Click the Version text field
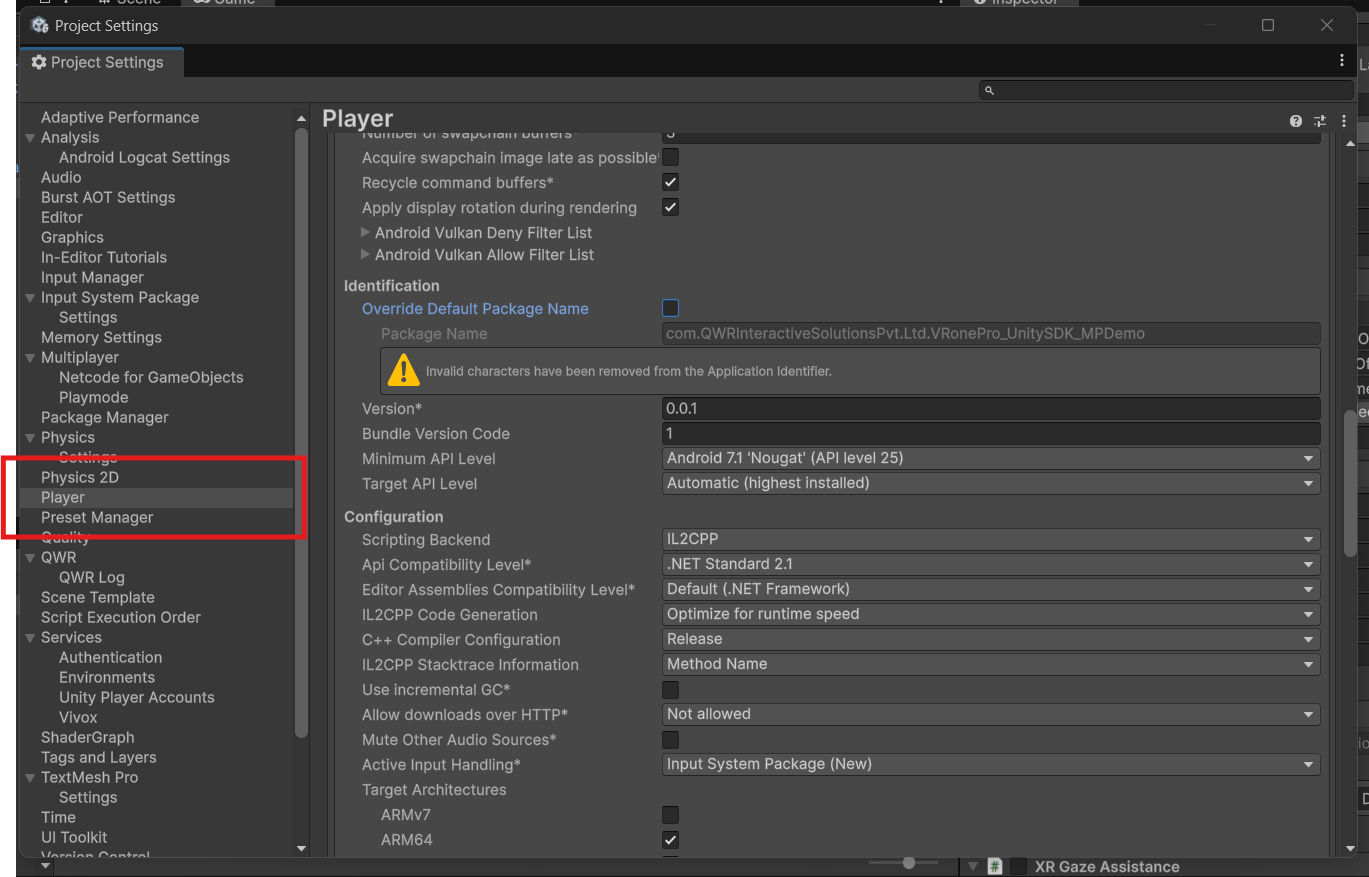This screenshot has width=1369, height=877. [x=991, y=408]
